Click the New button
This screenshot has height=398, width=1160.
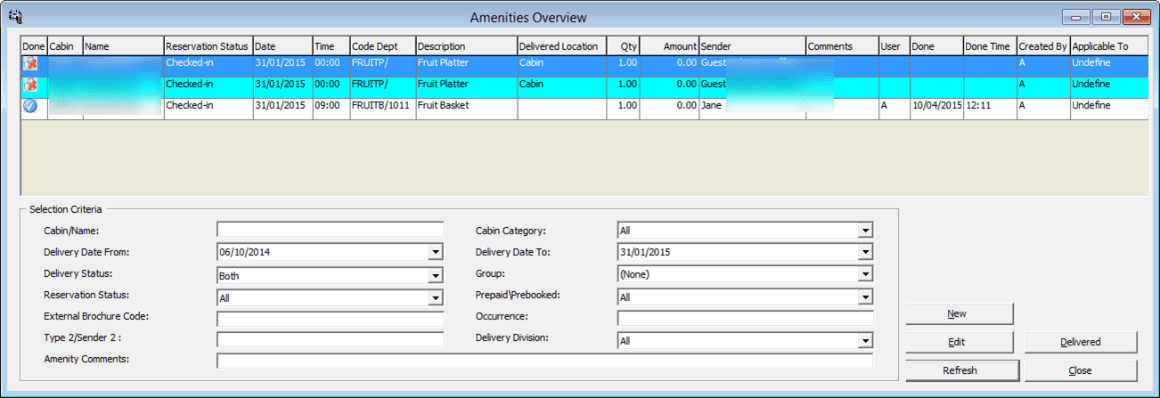959,314
